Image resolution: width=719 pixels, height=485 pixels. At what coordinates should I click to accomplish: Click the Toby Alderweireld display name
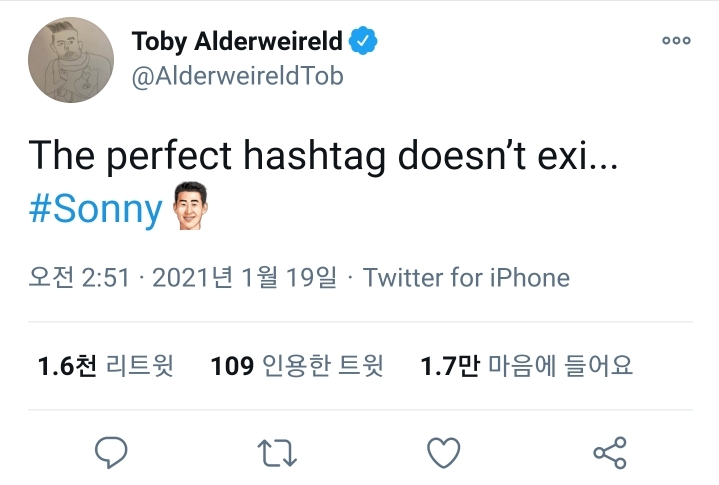point(237,41)
